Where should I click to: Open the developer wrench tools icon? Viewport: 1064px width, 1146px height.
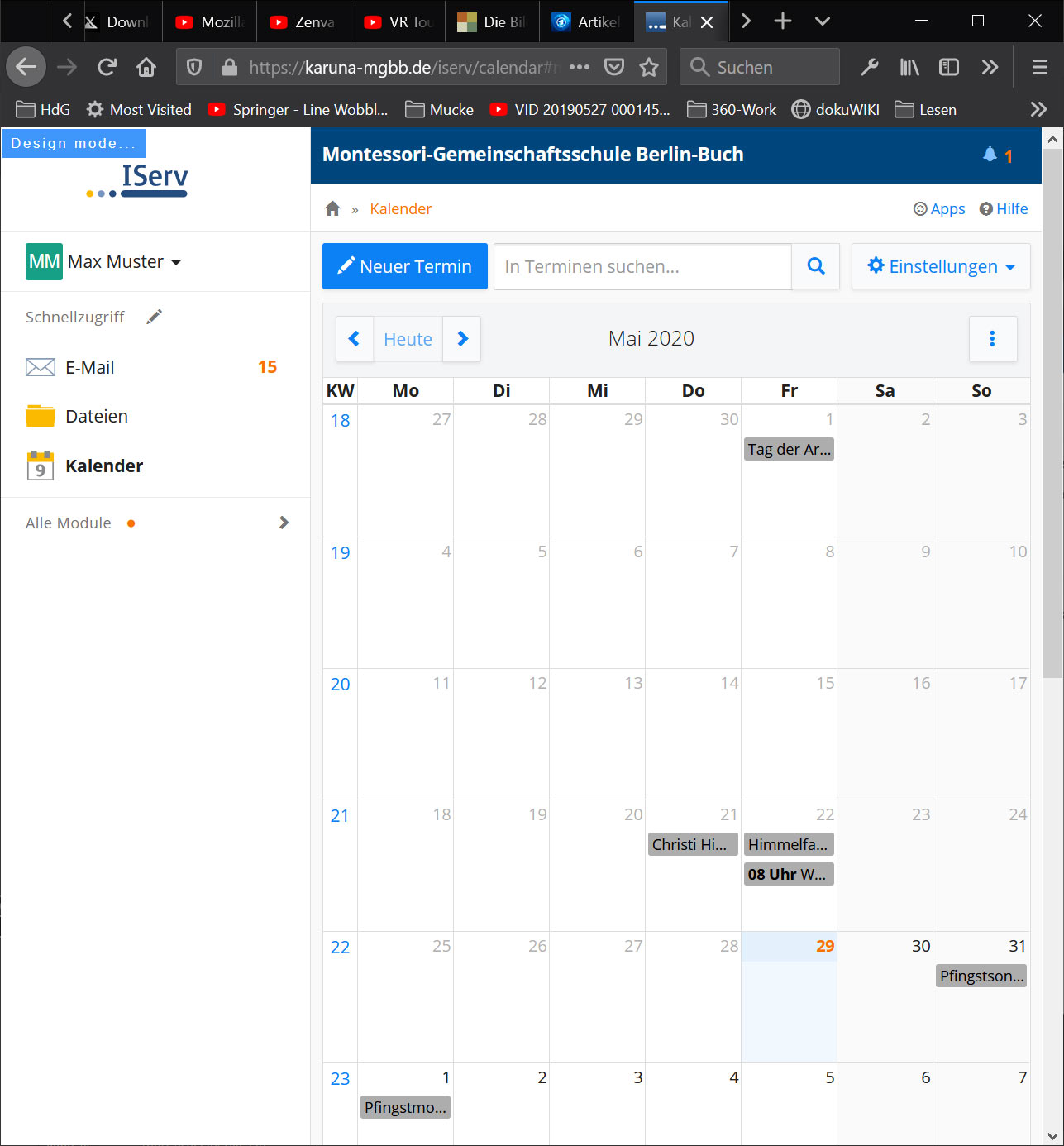[870, 67]
